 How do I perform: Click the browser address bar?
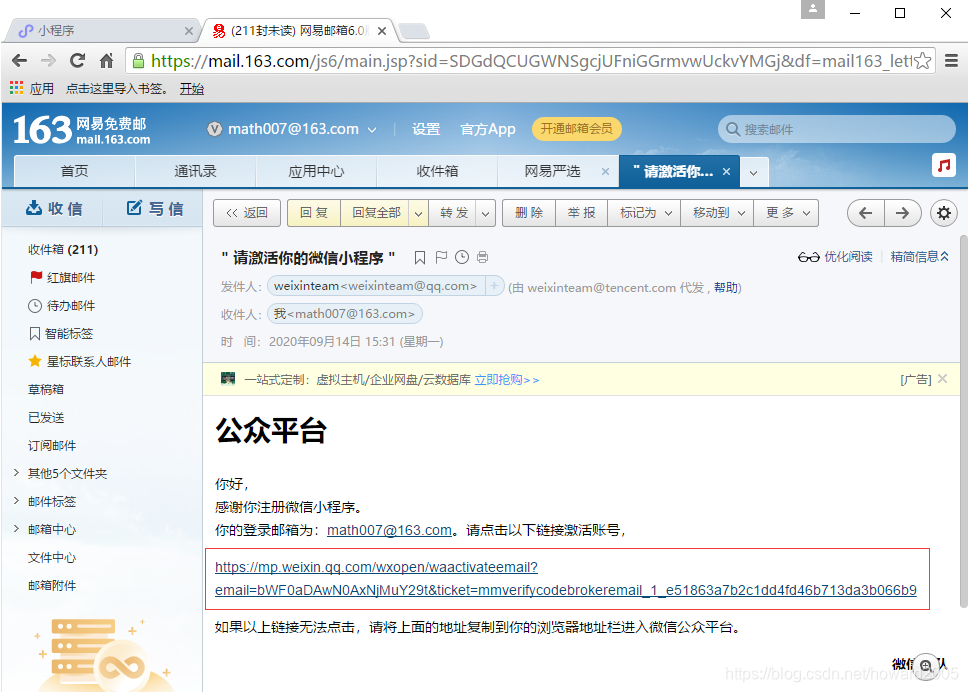(x=531, y=60)
